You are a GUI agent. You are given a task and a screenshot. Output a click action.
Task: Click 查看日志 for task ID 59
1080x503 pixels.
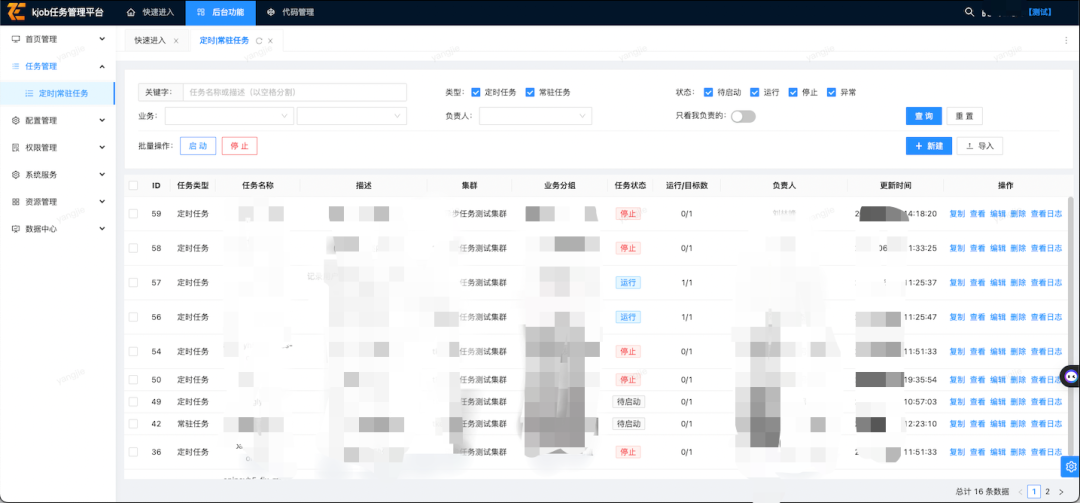(1046, 214)
